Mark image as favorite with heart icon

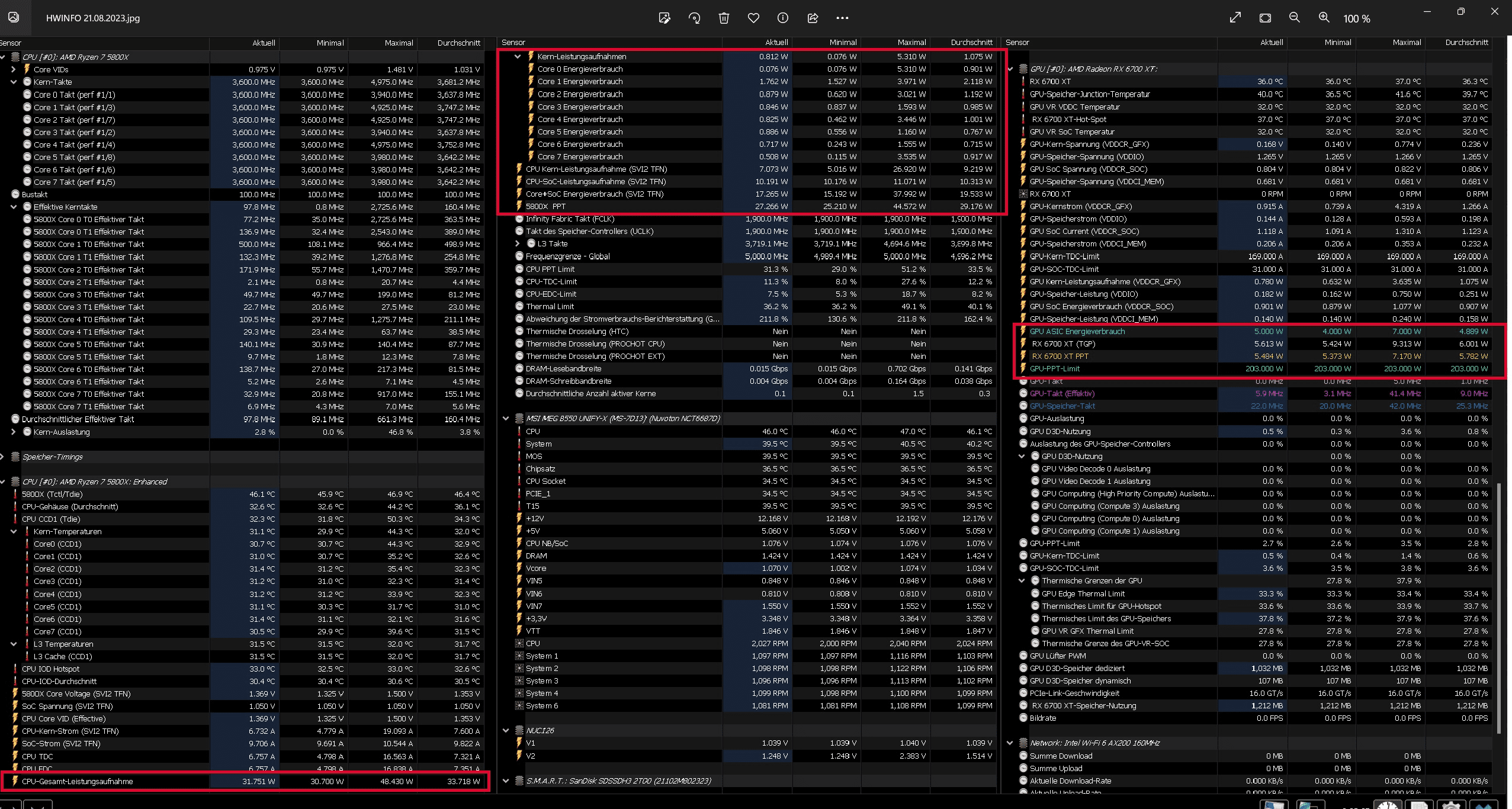[753, 18]
